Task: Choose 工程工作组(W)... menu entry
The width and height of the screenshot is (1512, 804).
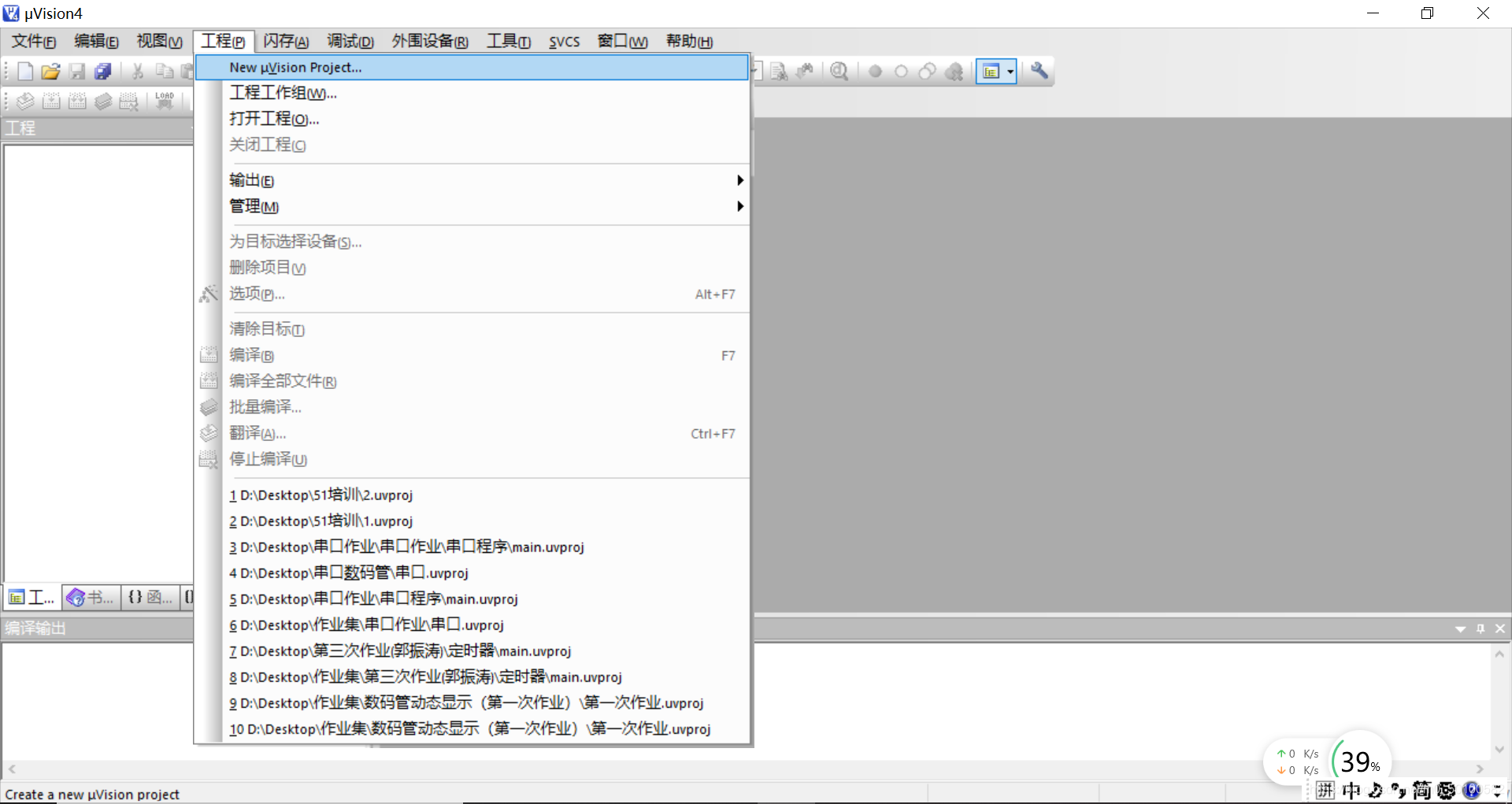Action: click(472, 93)
